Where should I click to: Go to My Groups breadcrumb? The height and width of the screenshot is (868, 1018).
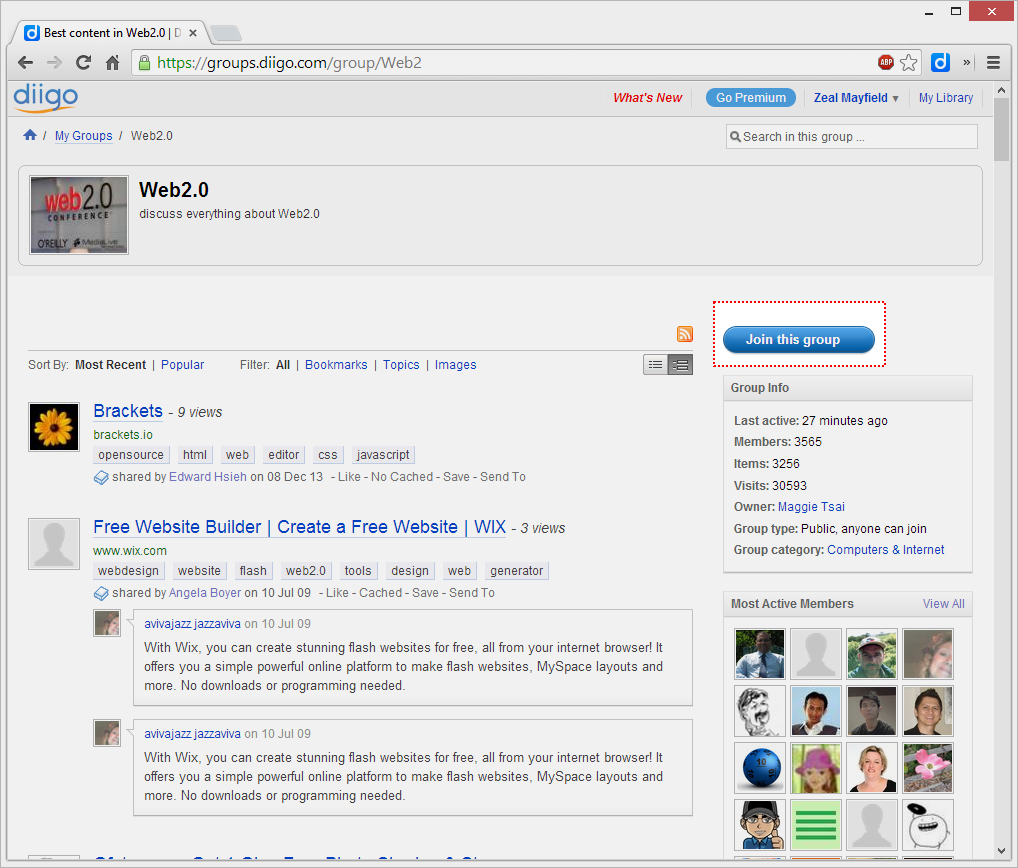tap(84, 136)
